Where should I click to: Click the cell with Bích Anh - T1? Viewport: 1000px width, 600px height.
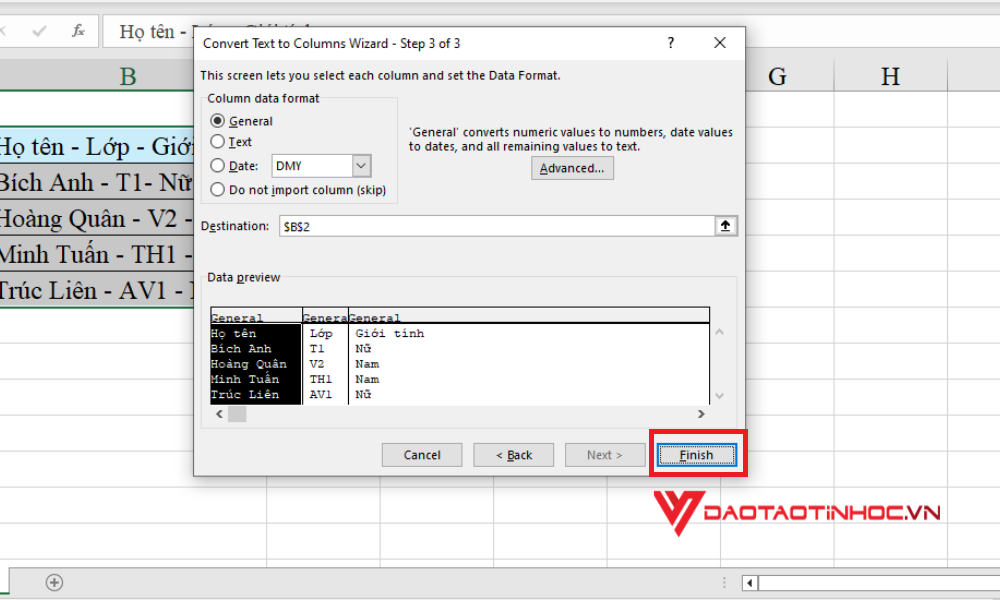pos(97,182)
